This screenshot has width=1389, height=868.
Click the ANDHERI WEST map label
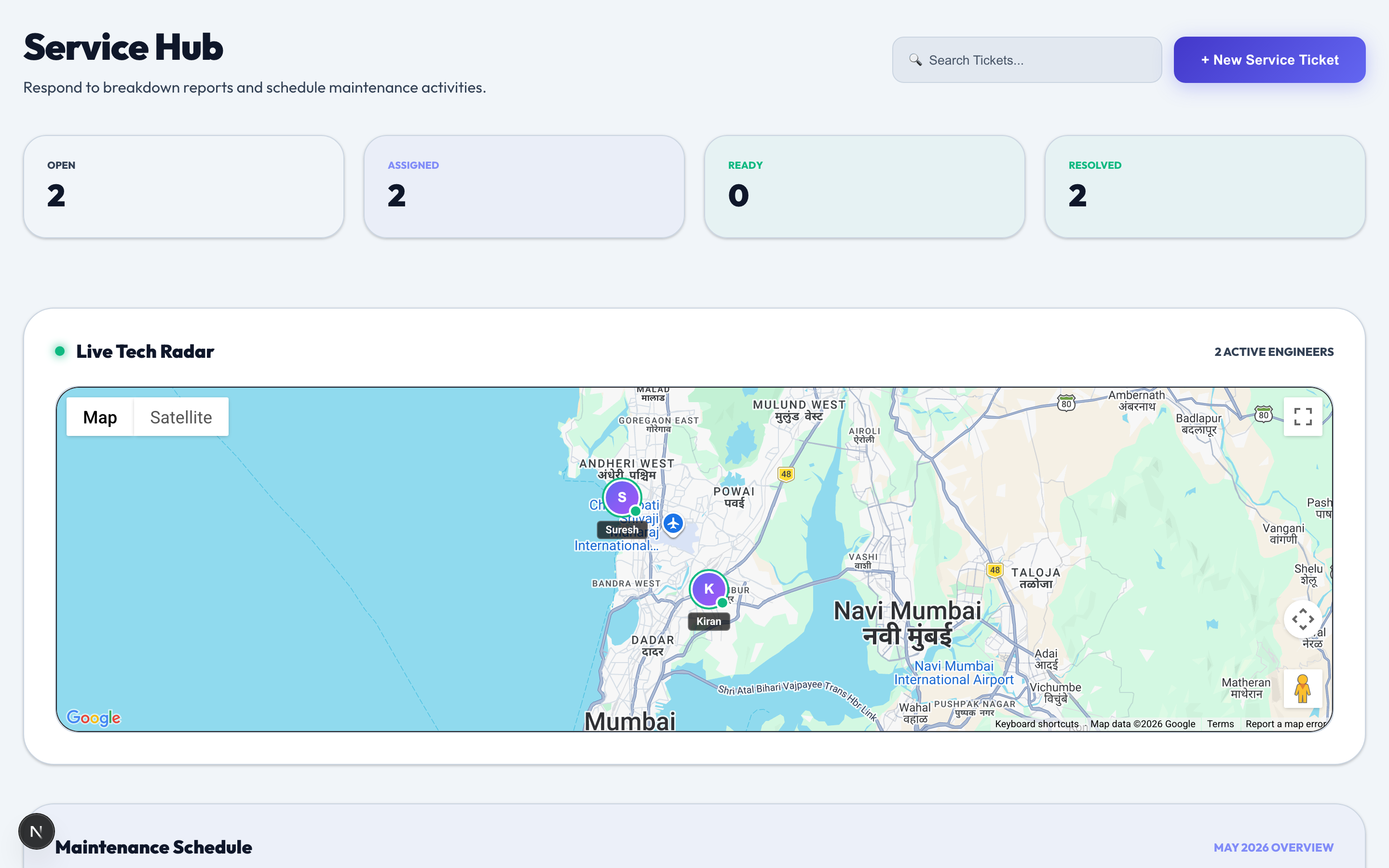pyautogui.click(x=627, y=469)
